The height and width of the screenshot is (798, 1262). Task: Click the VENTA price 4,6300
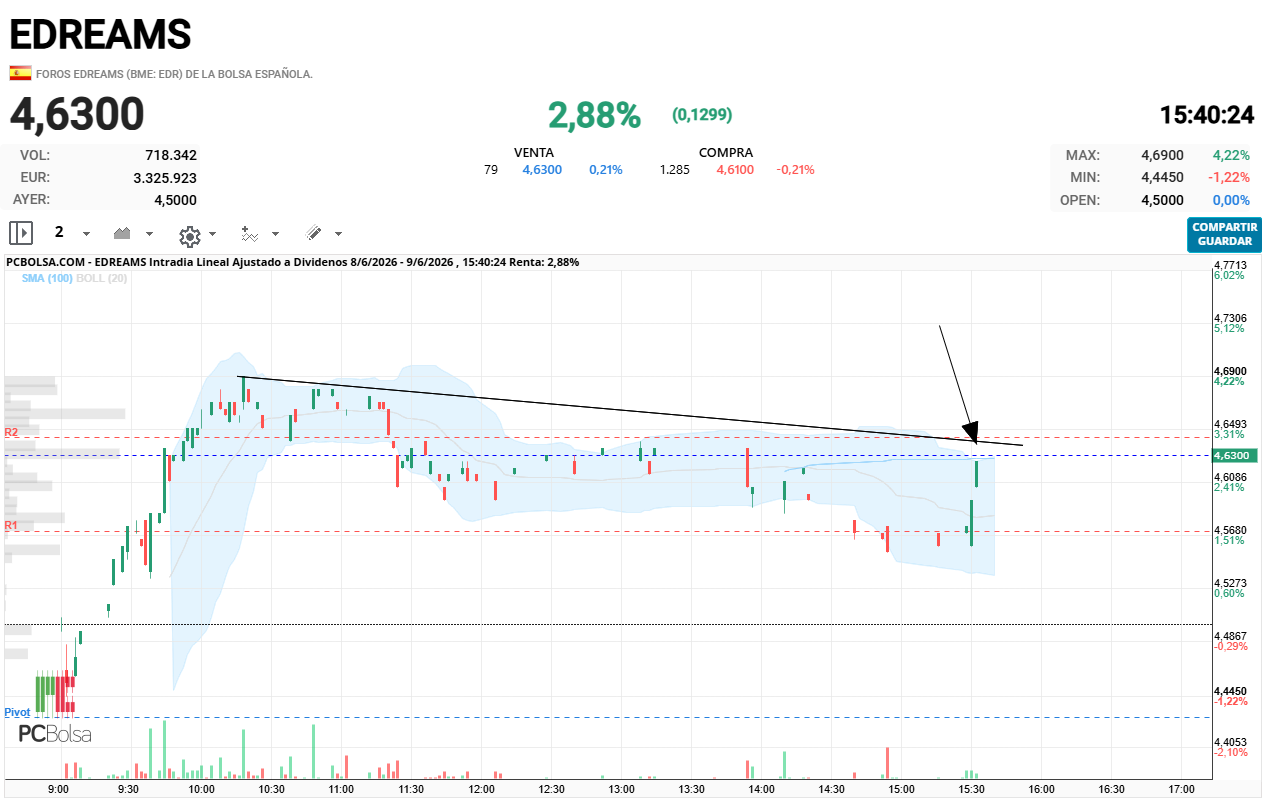pyautogui.click(x=542, y=170)
